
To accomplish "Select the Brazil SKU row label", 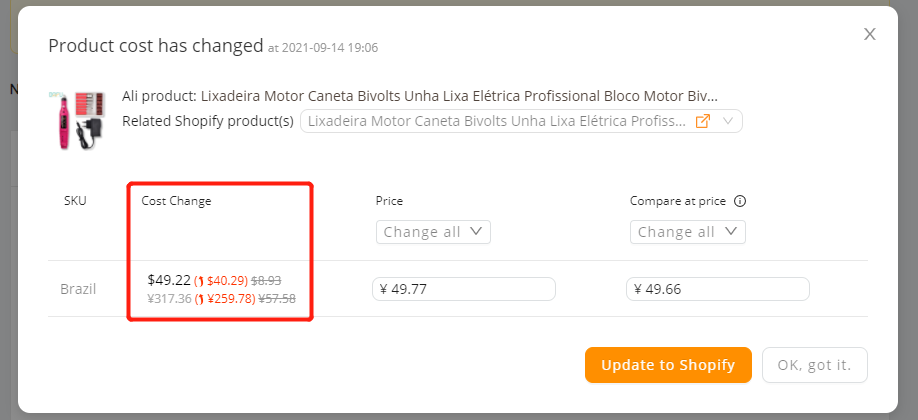I will tap(78, 289).
